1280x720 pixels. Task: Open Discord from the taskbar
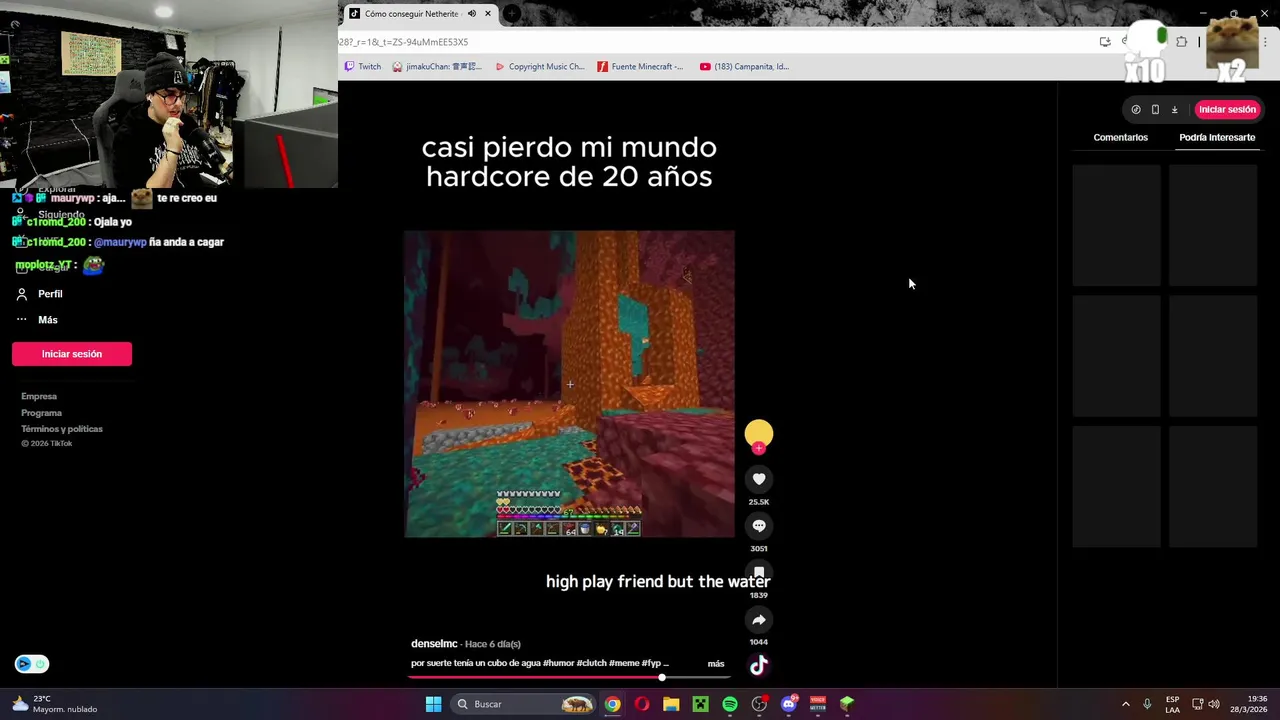pyautogui.click(x=789, y=704)
